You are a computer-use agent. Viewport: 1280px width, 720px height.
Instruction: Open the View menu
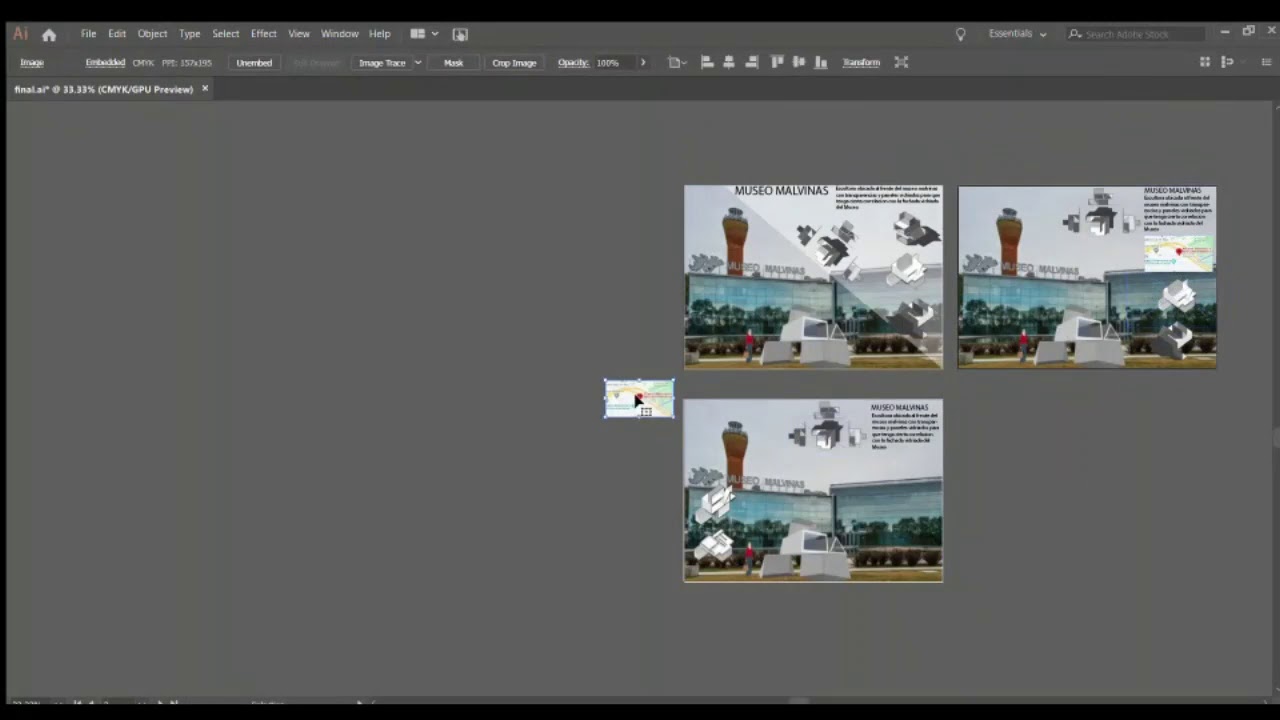click(299, 34)
